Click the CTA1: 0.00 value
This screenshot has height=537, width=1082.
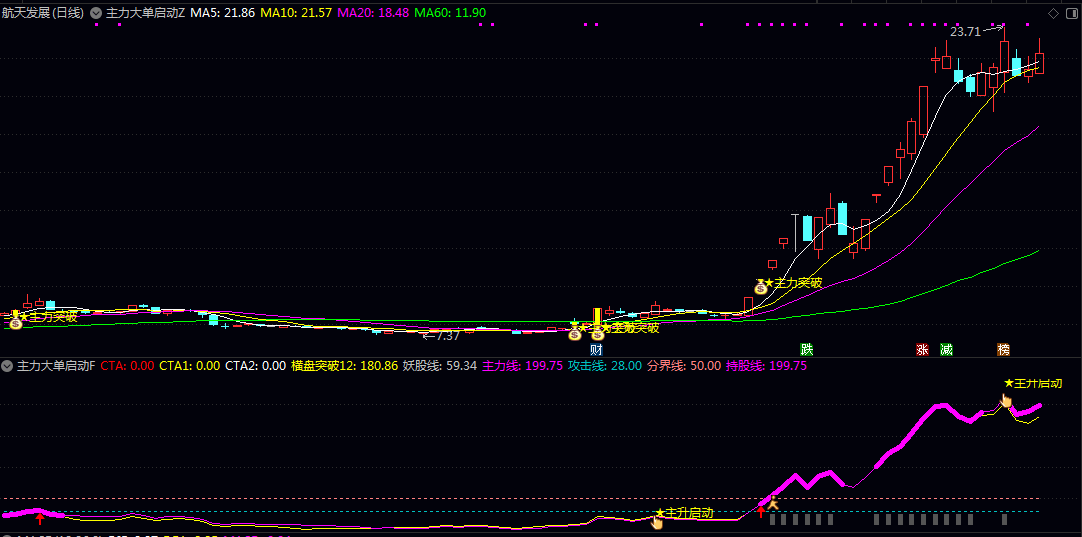(190, 365)
